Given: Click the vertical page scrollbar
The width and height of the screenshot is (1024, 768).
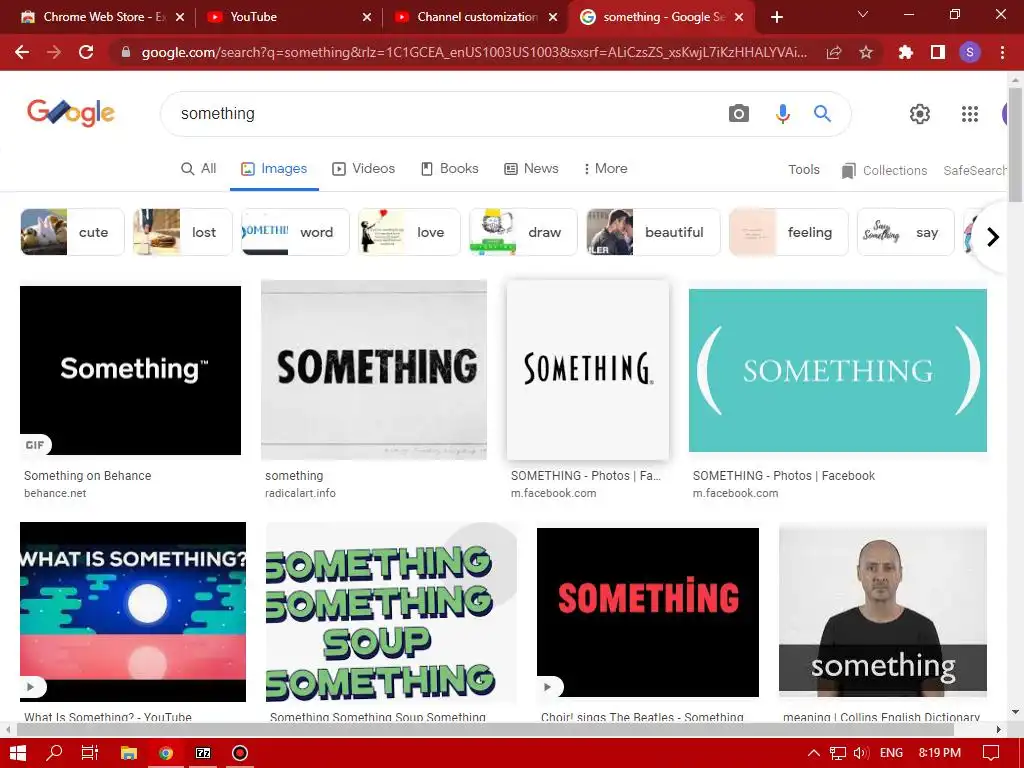Looking at the screenshot, I should 1015,145.
